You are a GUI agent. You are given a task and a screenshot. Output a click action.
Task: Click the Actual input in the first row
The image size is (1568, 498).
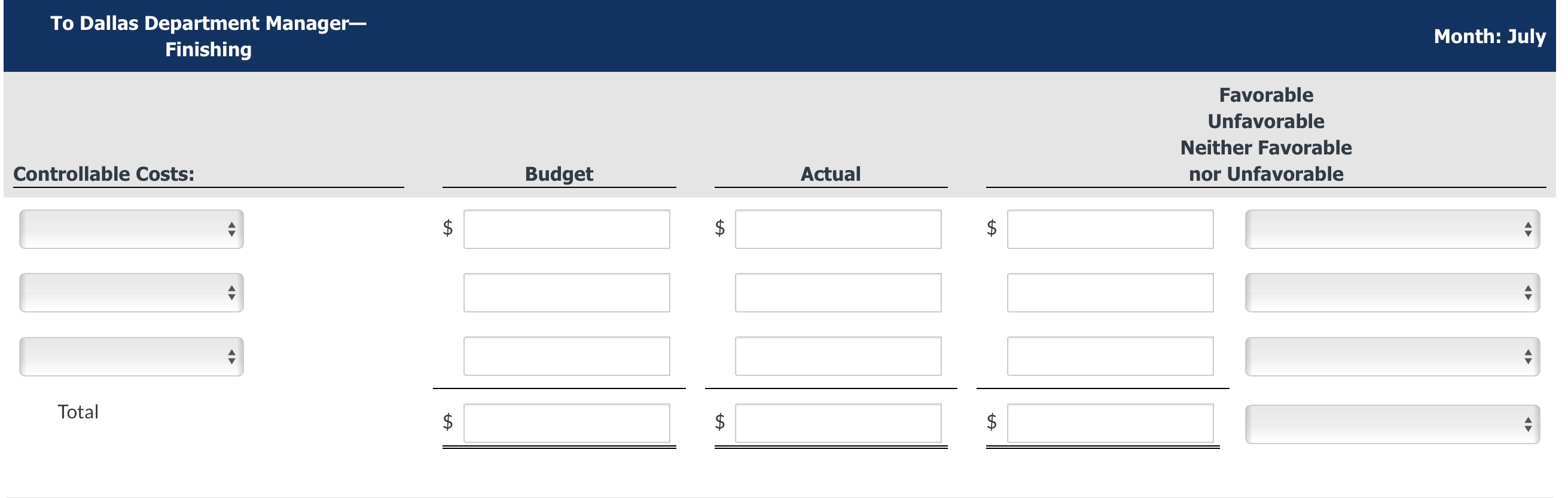(837, 229)
